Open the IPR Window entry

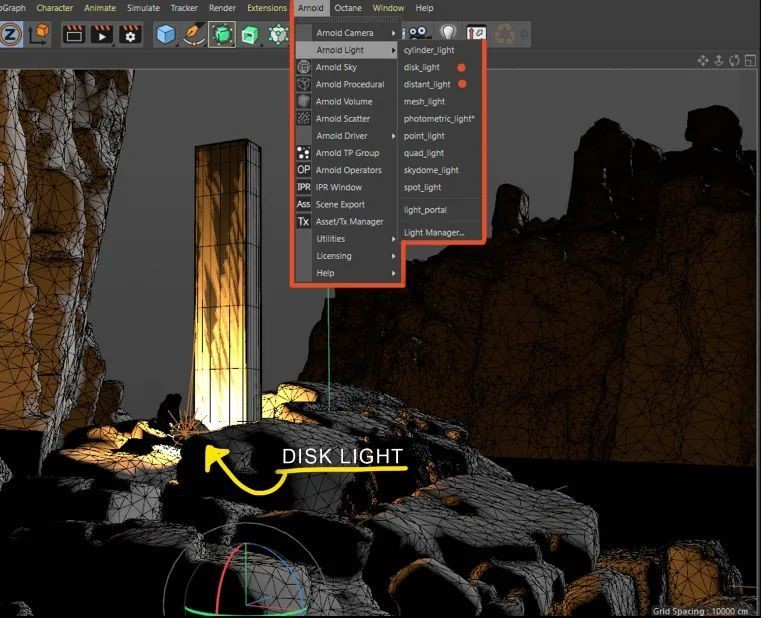tap(347, 187)
